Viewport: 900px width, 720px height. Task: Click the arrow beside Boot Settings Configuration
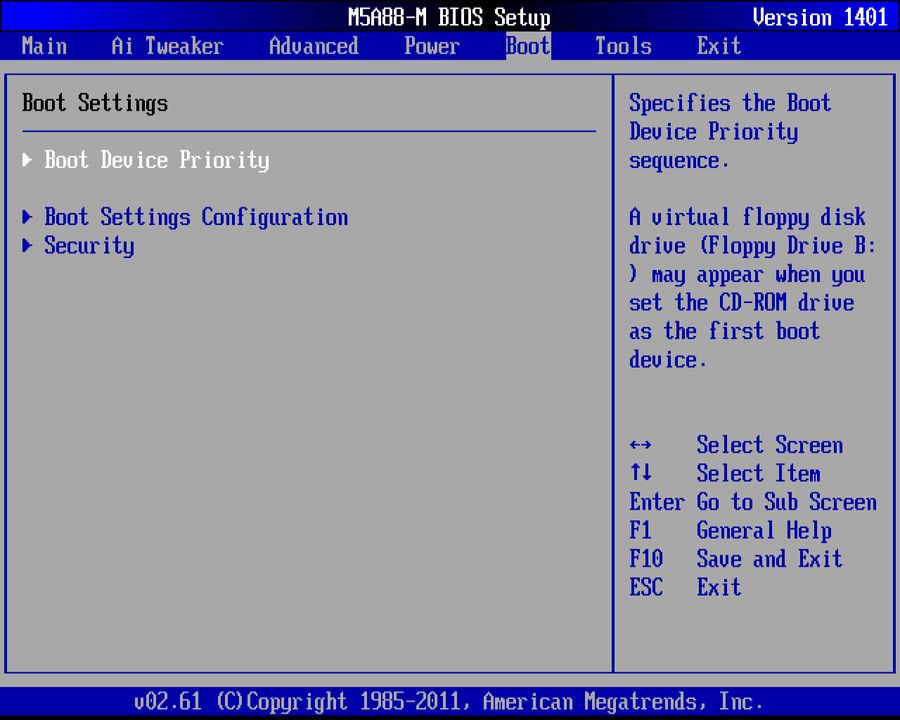click(27, 217)
